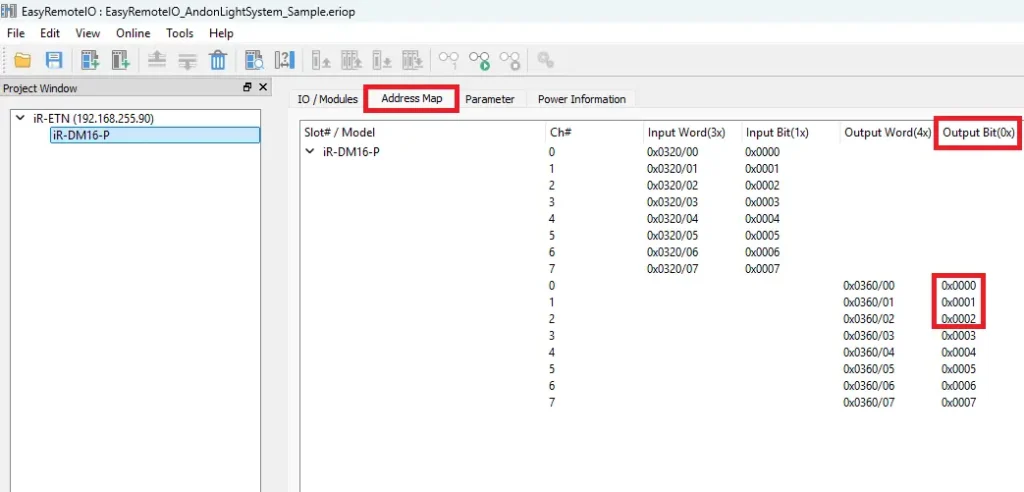Click the single module download icon
Screen dimensions: 1024x492
[382, 61]
